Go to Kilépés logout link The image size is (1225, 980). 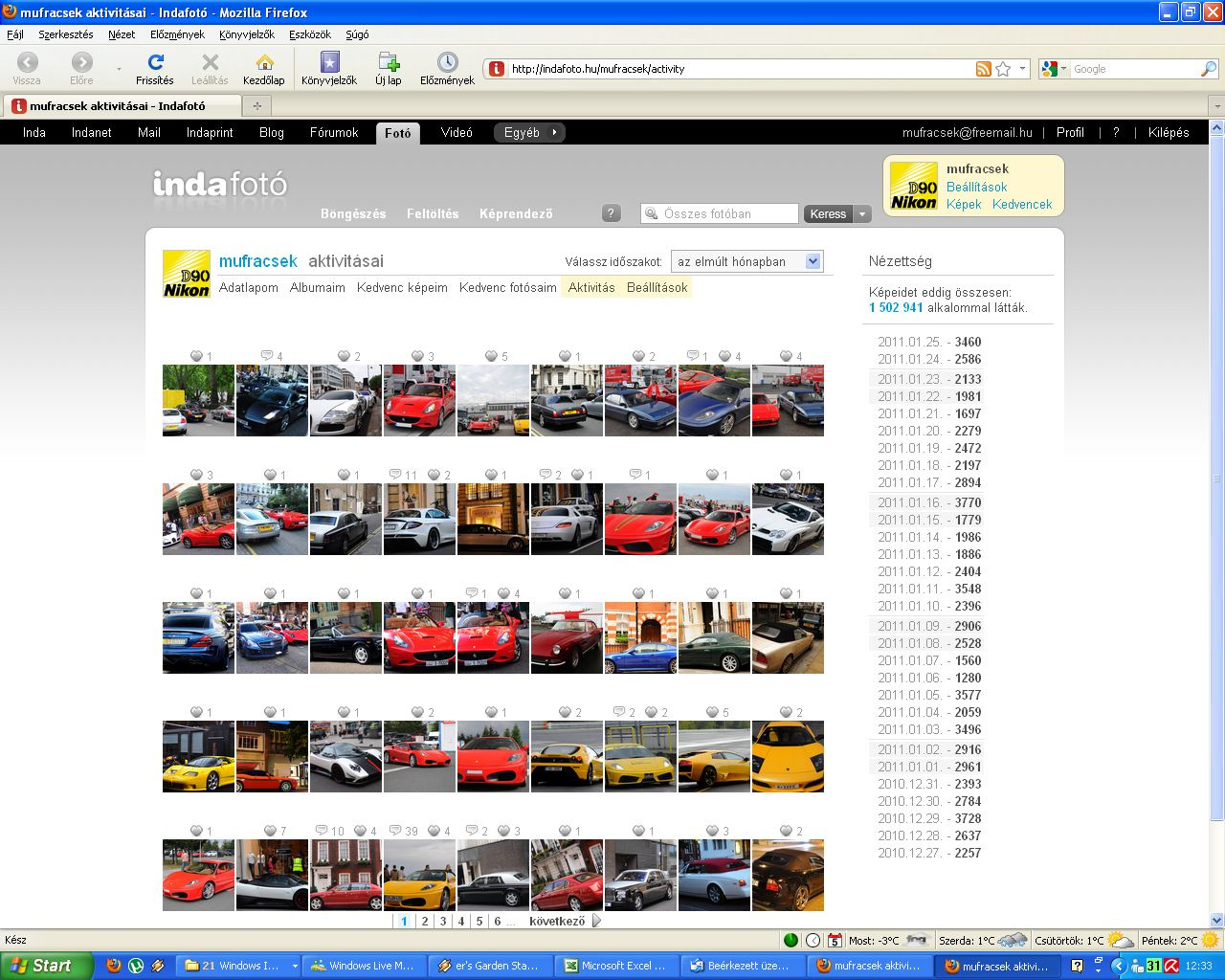[1169, 133]
